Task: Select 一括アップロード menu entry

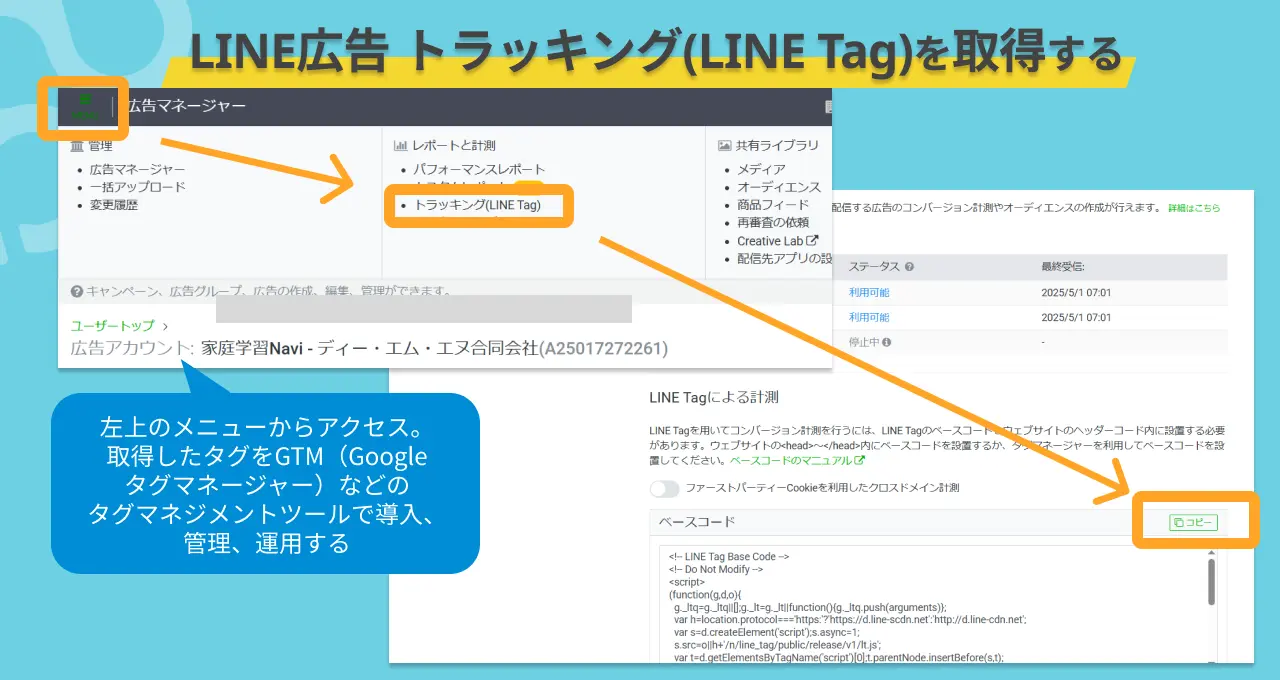Action: point(137,187)
